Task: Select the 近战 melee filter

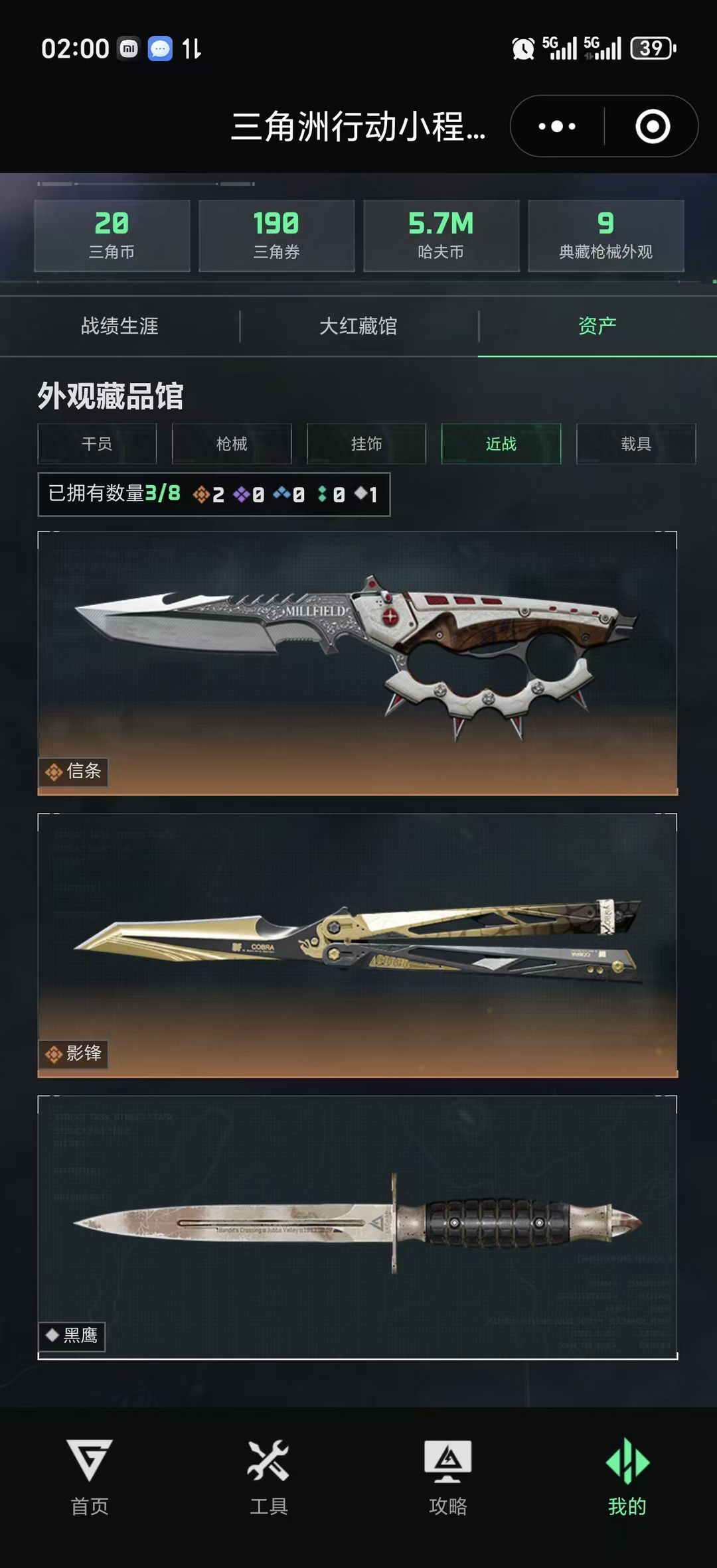Action: coord(501,443)
